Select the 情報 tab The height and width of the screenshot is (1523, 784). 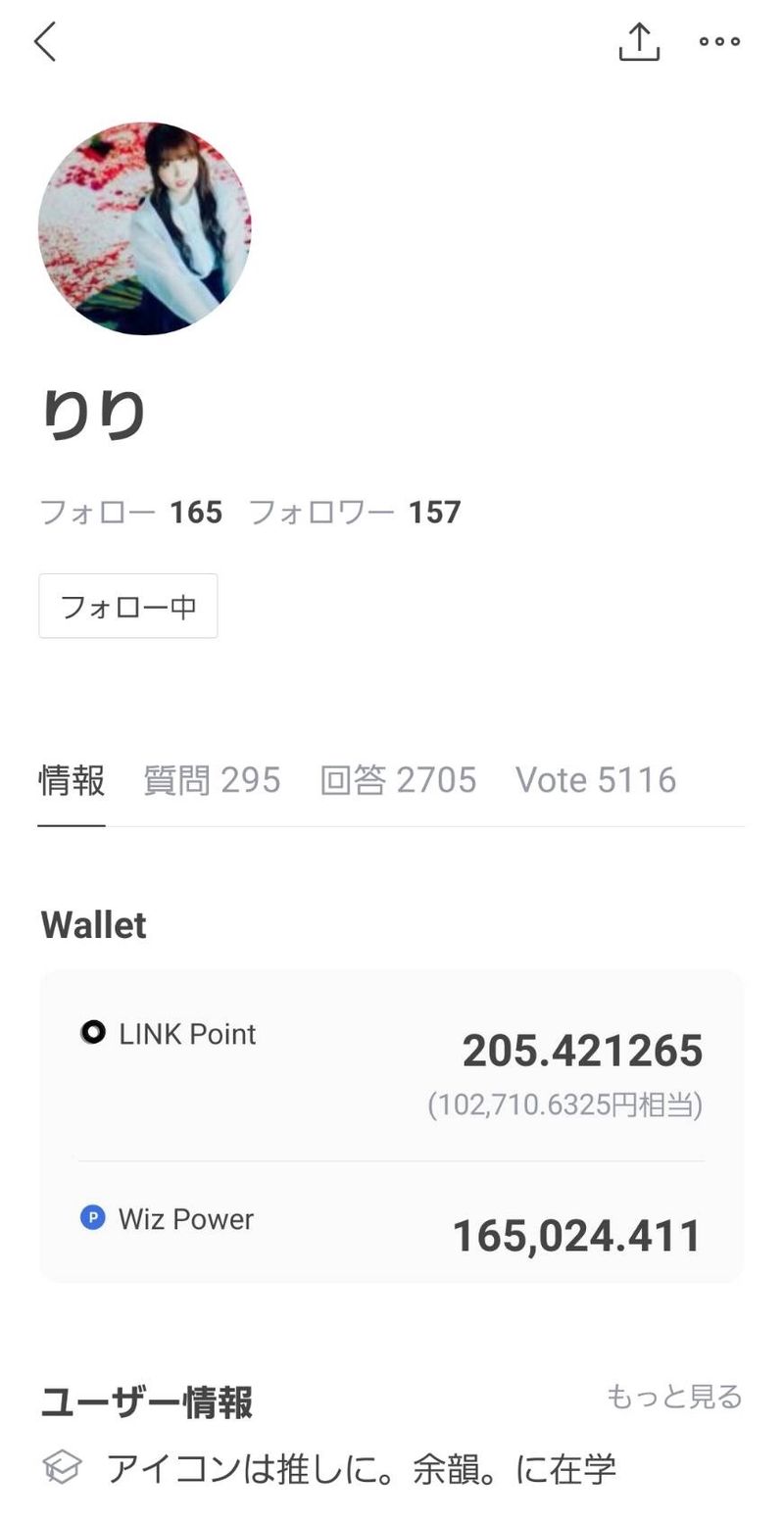tap(72, 780)
